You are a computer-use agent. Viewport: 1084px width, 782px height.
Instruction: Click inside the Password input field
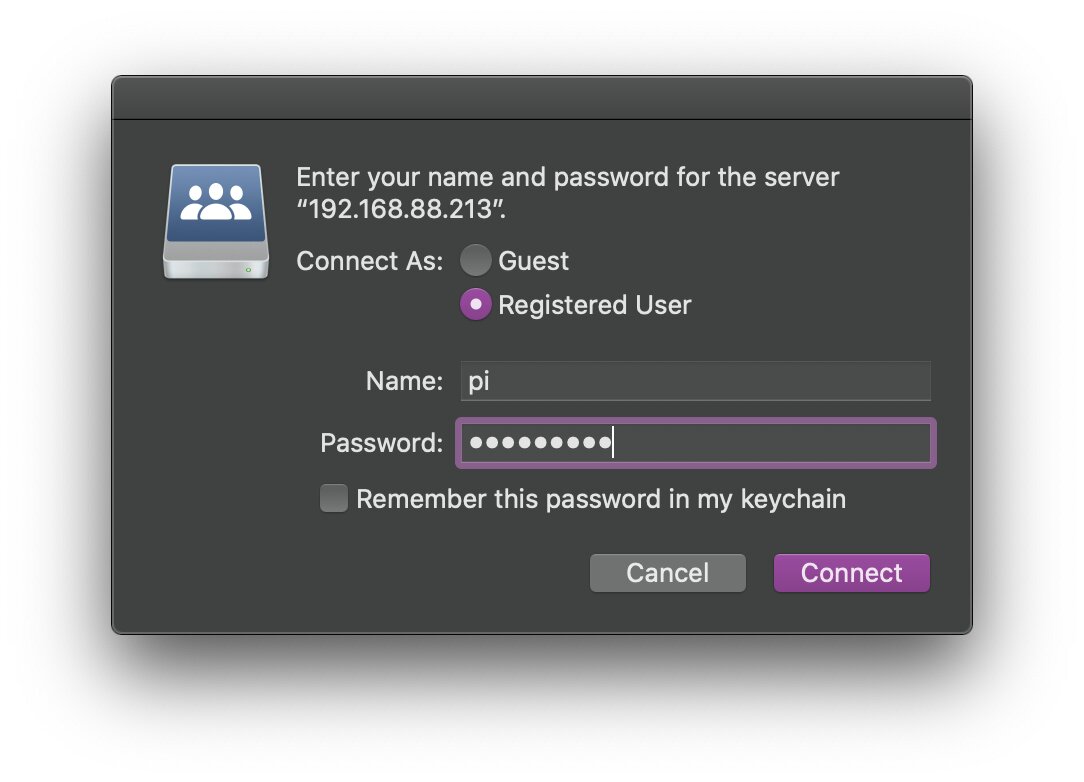tap(695, 443)
